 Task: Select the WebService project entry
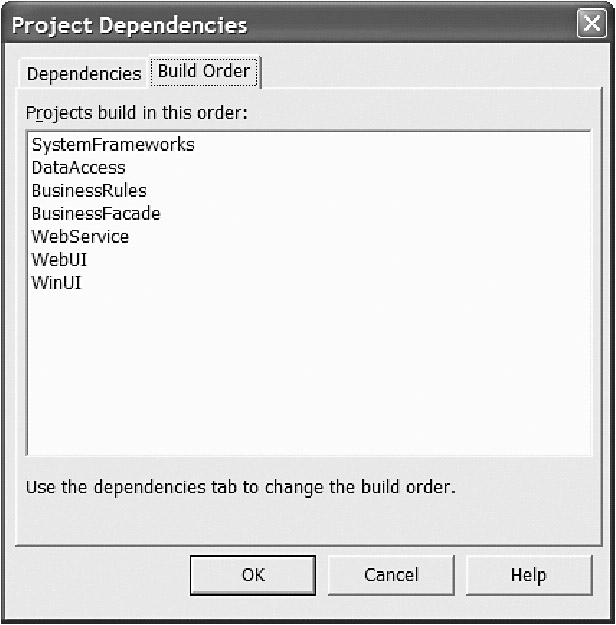(x=80, y=237)
